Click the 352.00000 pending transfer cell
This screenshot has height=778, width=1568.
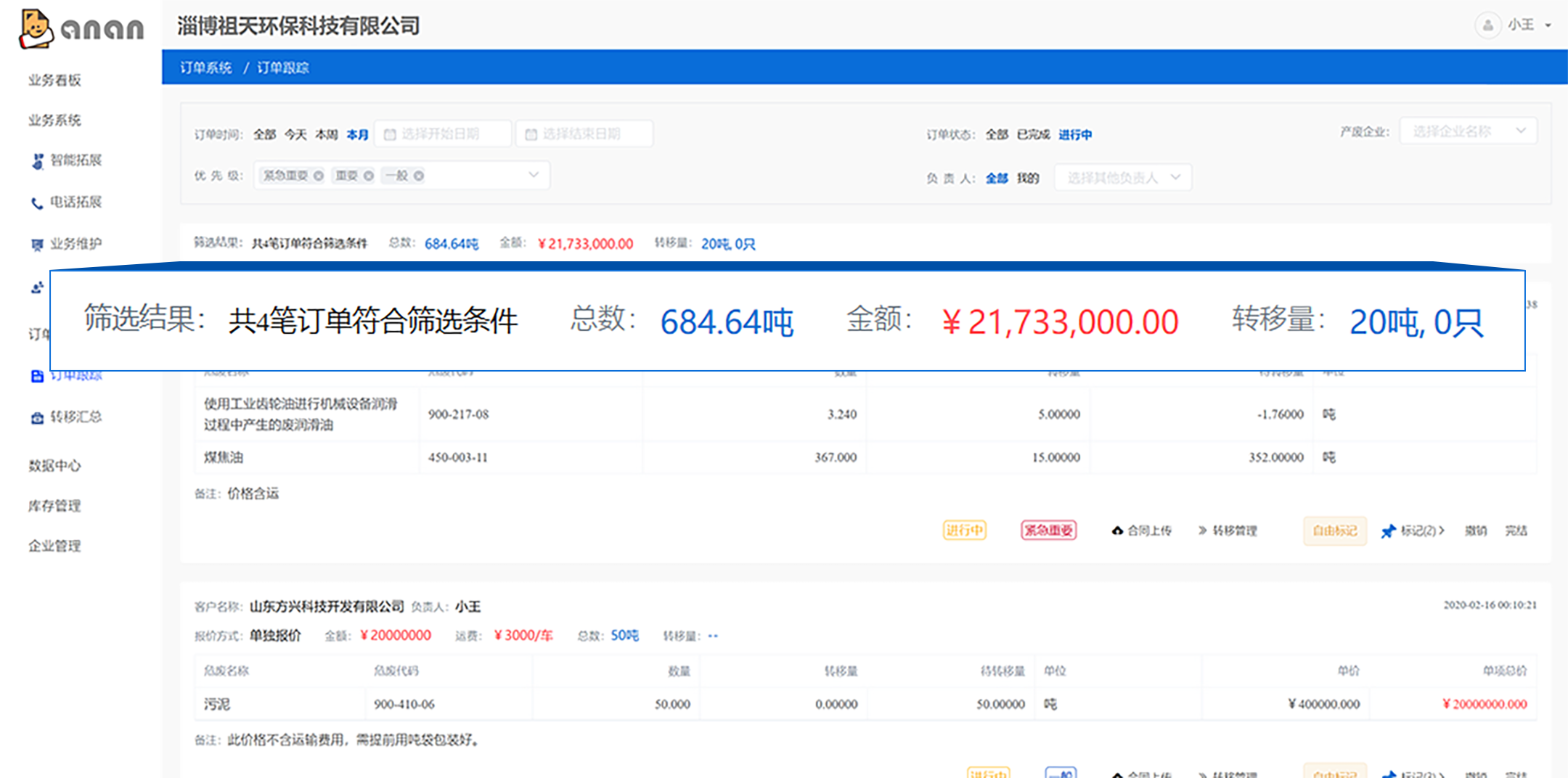point(1276,457)
